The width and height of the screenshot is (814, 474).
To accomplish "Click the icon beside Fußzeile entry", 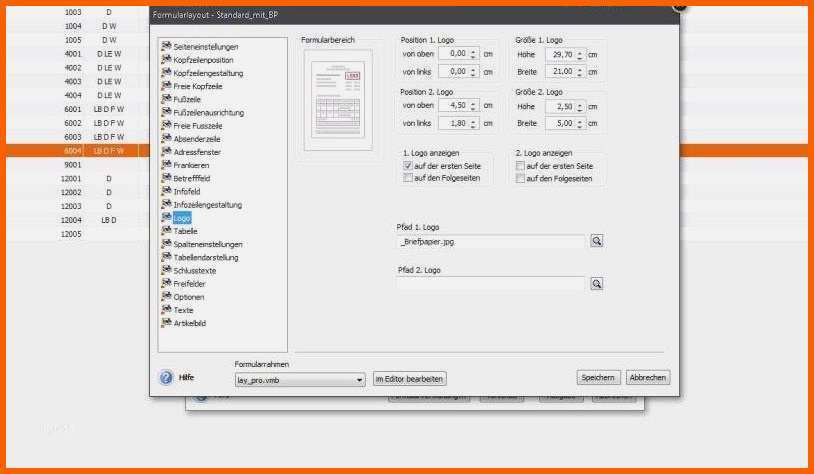I will click(166, 99).
